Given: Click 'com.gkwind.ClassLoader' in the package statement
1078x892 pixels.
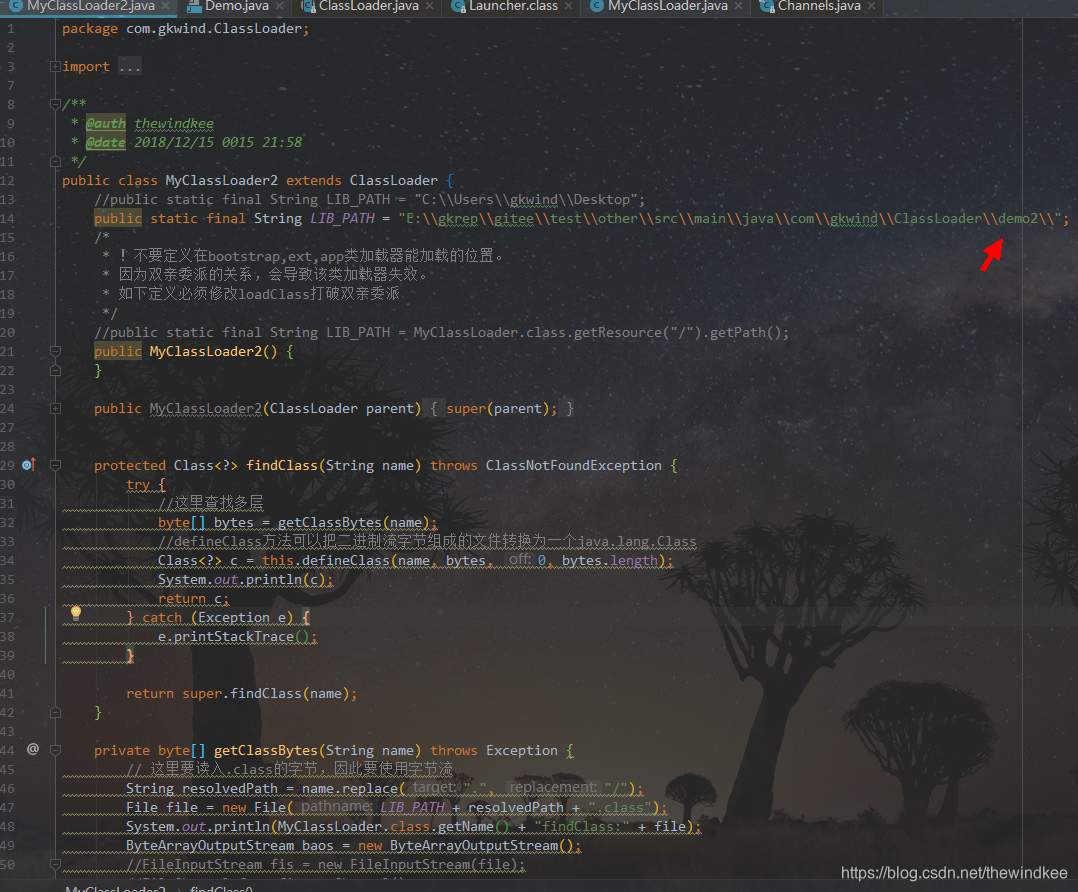Looking at the screenshot, I should click(x=214, y=29).
